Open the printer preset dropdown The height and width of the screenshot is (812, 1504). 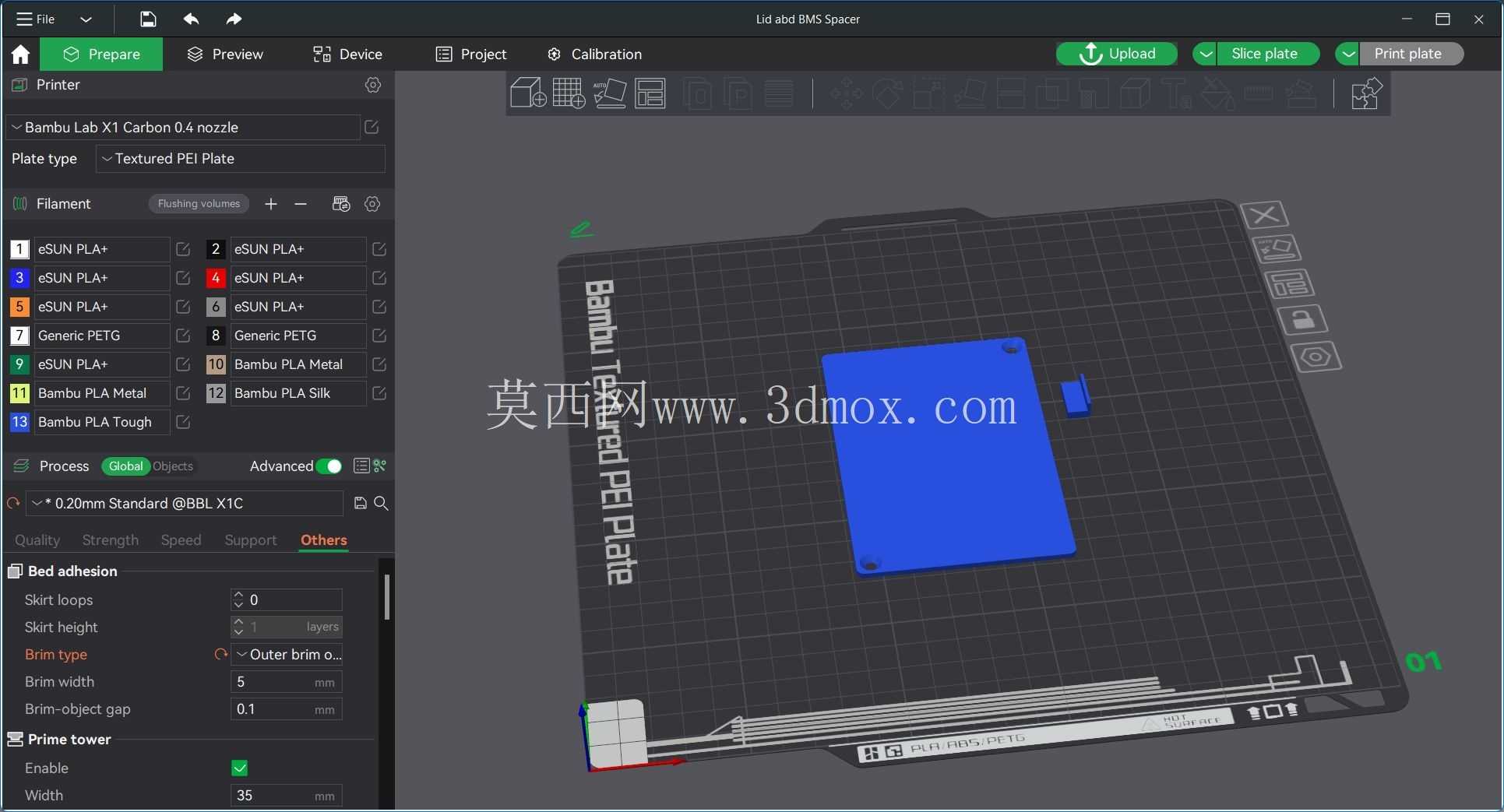183,127
